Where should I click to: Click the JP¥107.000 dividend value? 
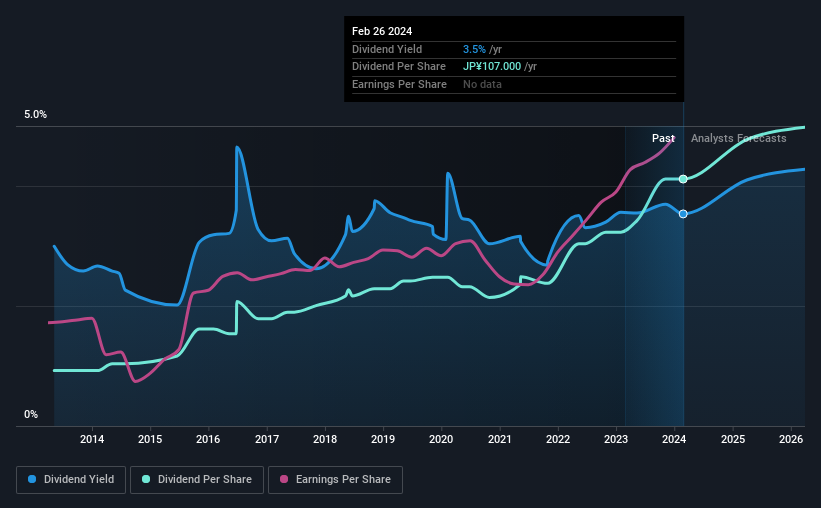click(x=492, y=67)
